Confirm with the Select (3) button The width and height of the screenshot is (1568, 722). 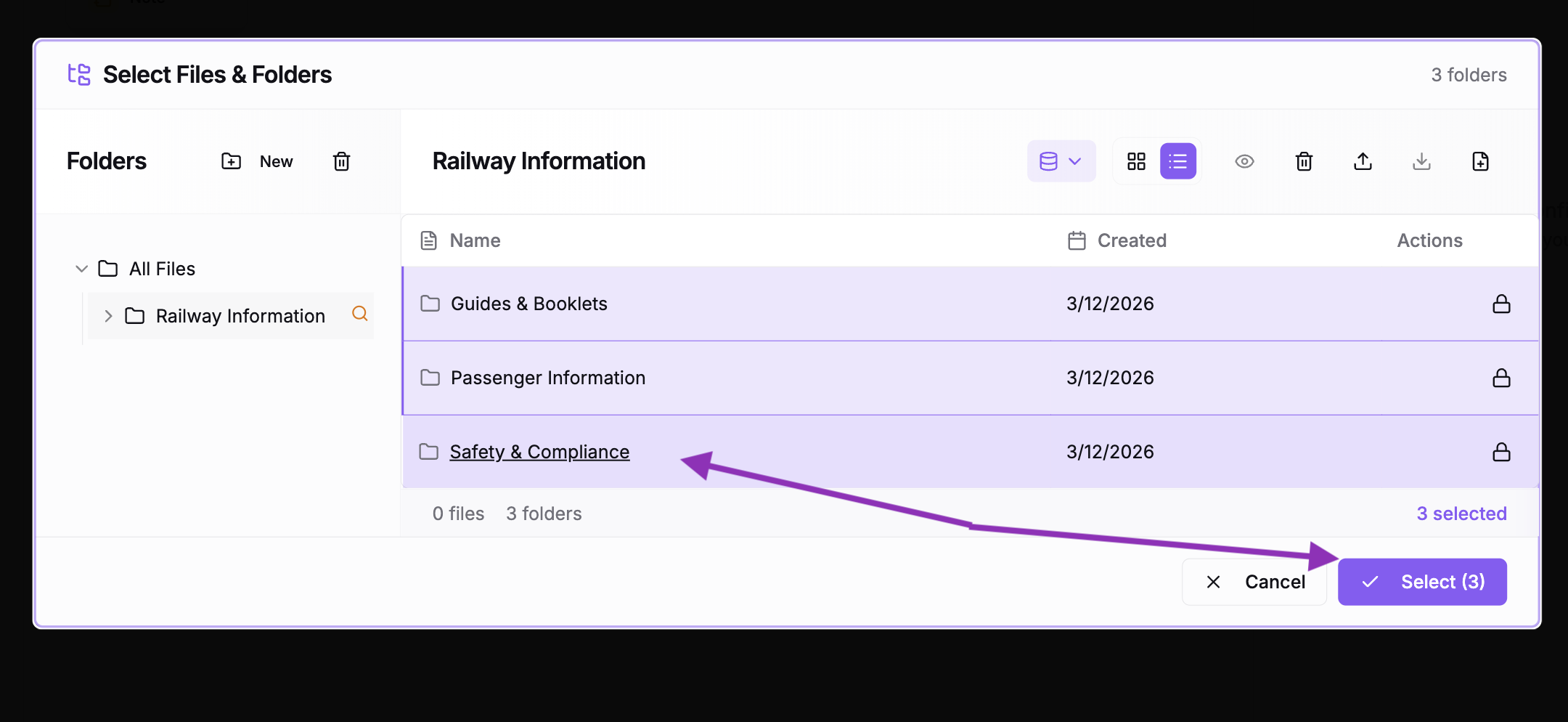[1422, 582]
